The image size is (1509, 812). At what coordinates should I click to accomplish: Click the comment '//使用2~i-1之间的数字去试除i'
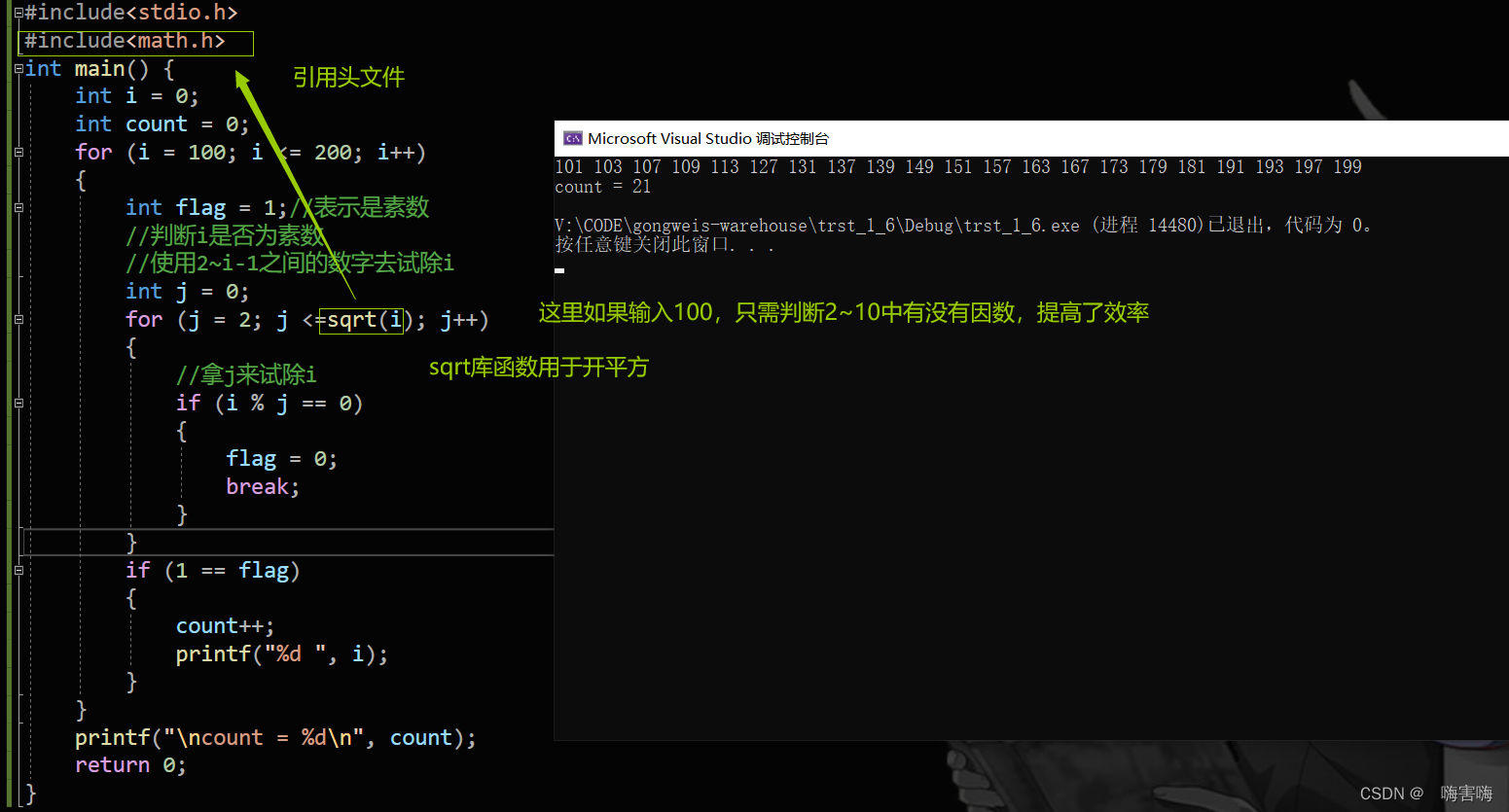290,263
